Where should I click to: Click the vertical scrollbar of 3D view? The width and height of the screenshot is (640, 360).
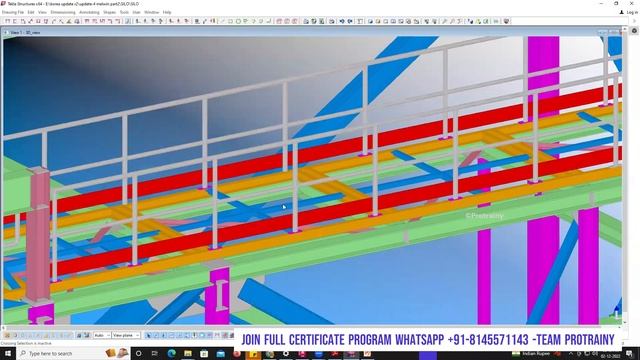coord(624,176)
